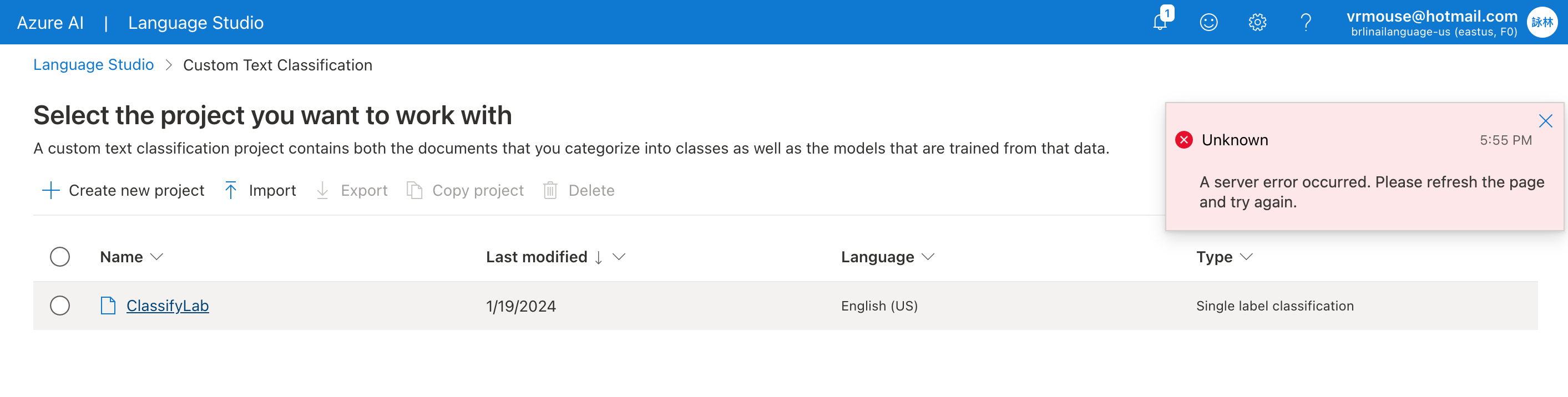Screen dimensions: 1568x397
Task: Toggle the select-all checkbox in header
Action: [60, 257]
